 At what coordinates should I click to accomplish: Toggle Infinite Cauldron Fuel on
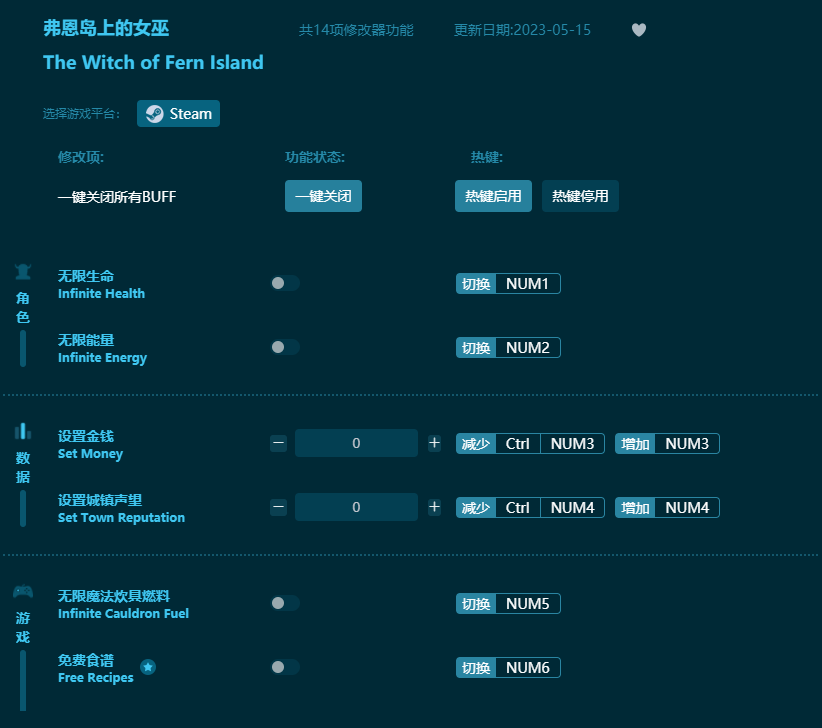click(x=285, y=603)
